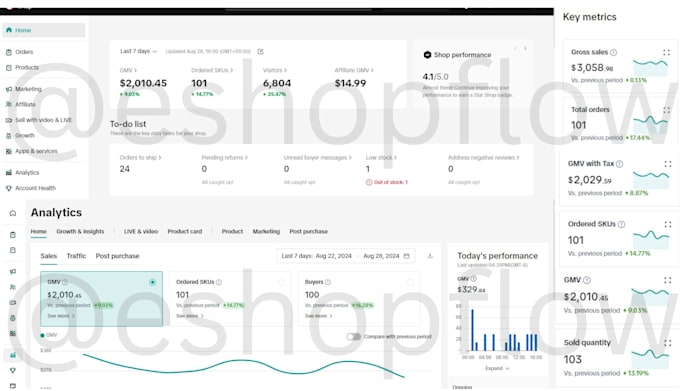Image resolution: width=680 pixels, height=391 pixels.
Task: Switch to the Traffic sub-tab
Action: pos(76,256)
